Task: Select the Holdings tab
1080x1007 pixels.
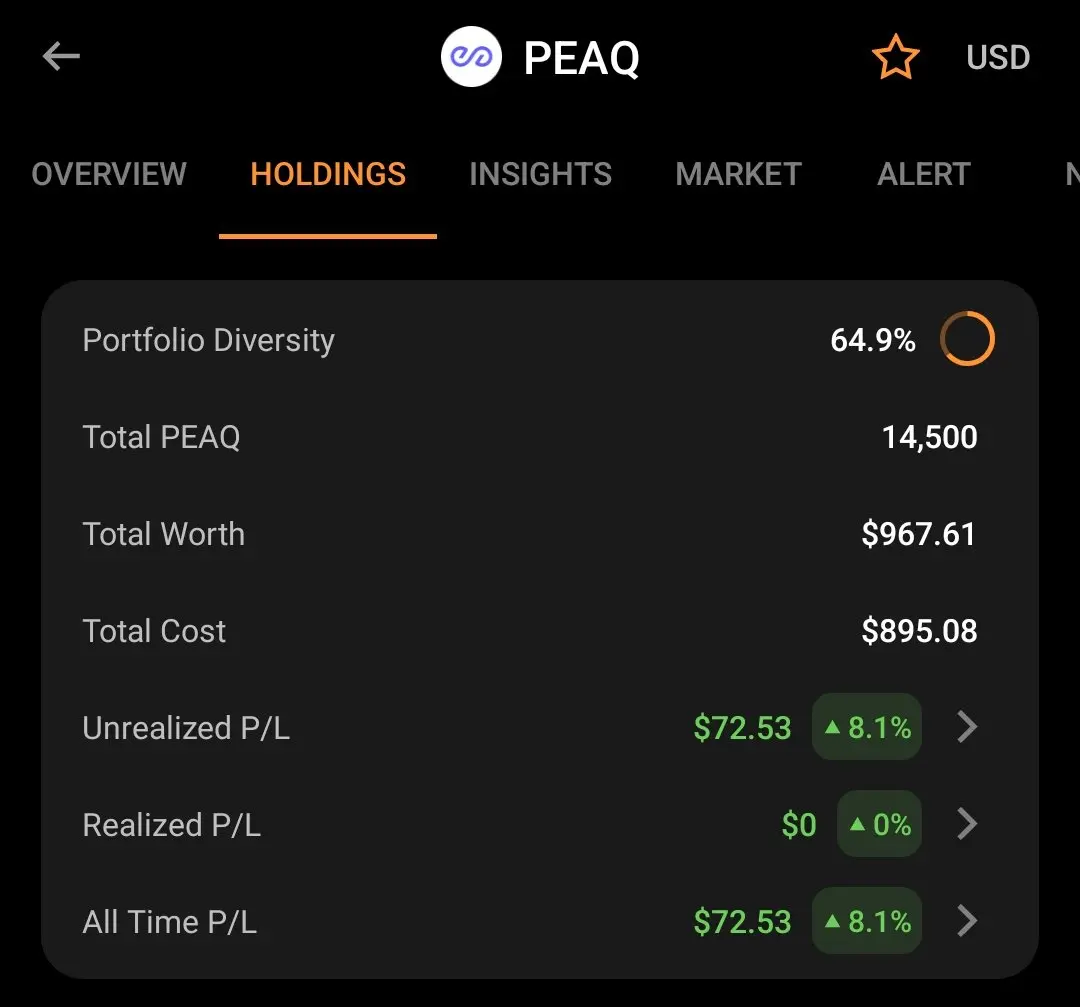Action: coord(328,174)
